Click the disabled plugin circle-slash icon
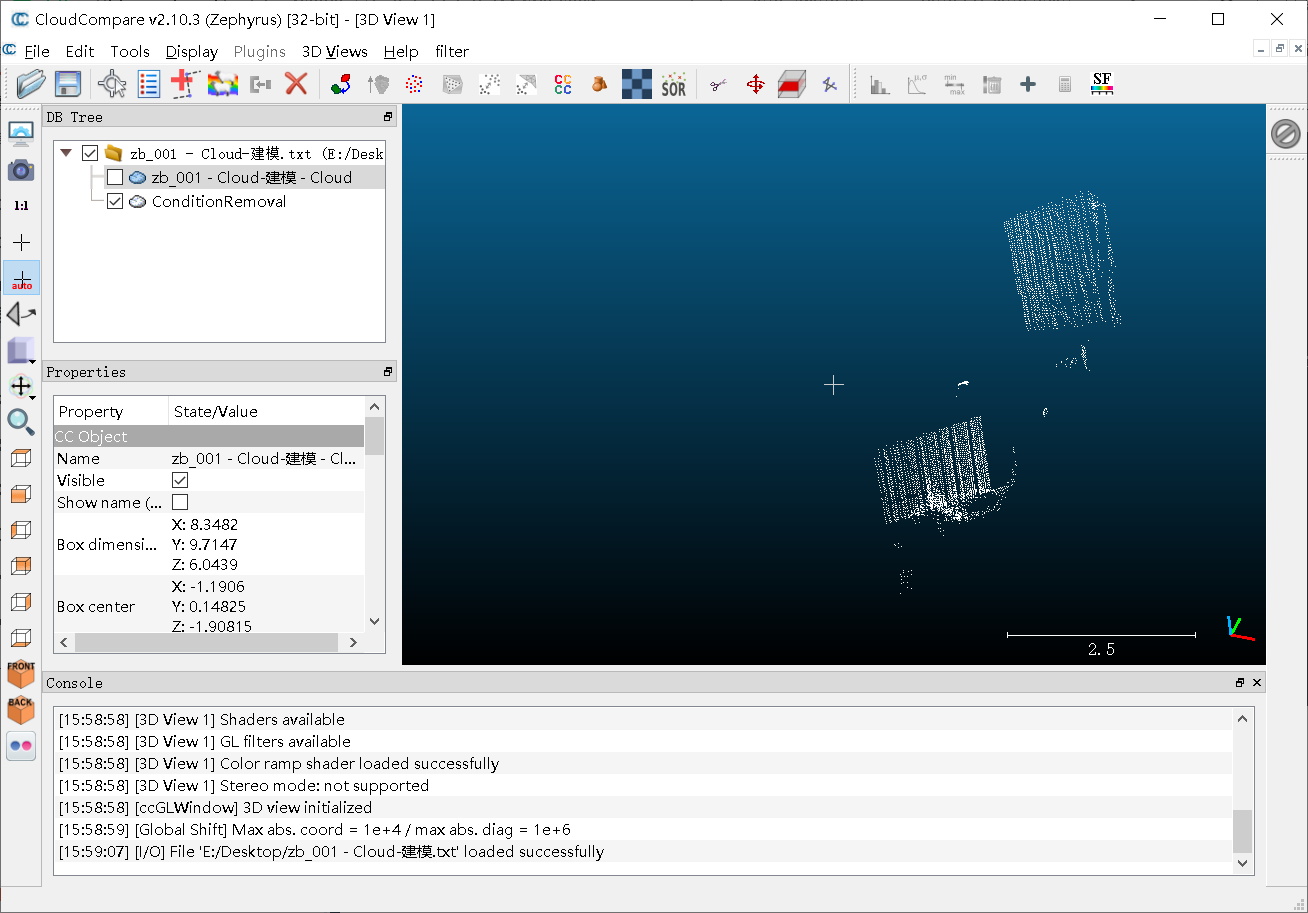The image size is (1308, 913). click(1286, 134)
